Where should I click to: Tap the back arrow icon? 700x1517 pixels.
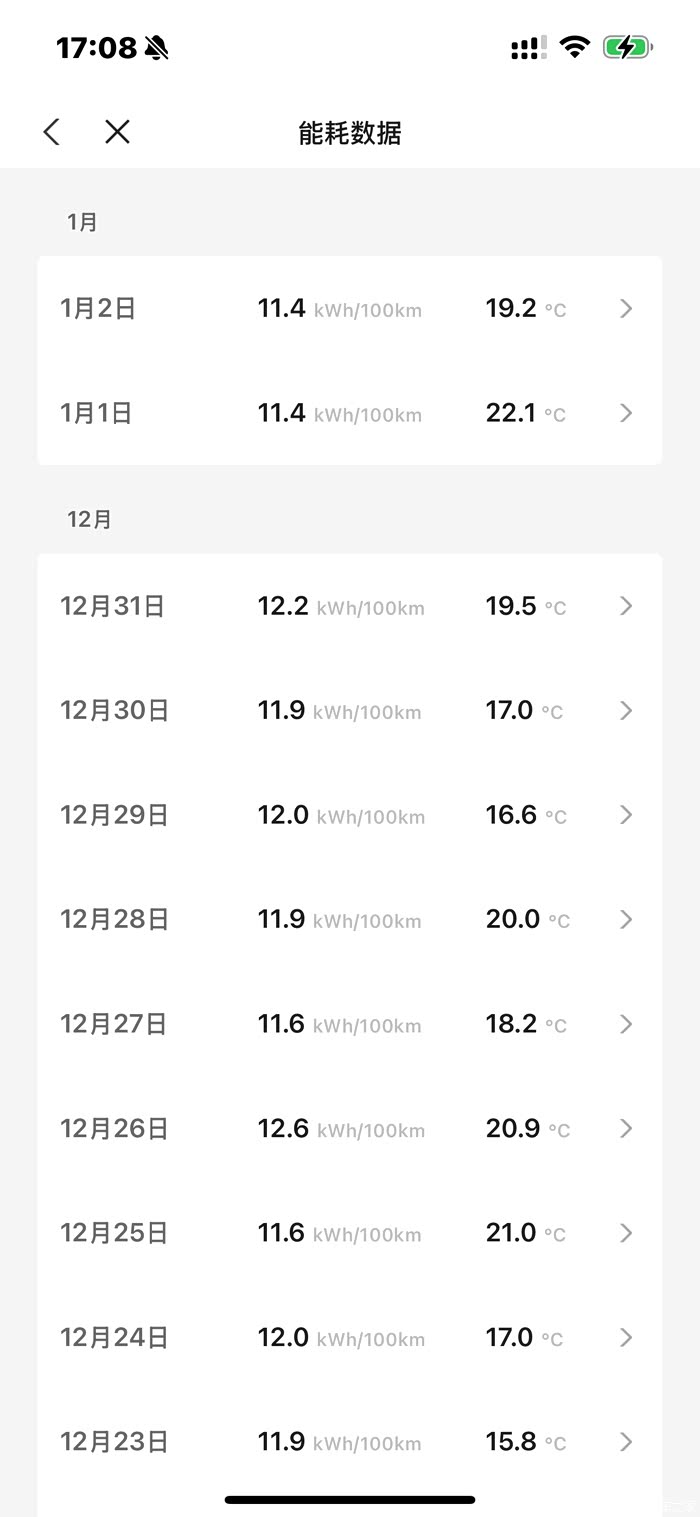tap(52, 132)
